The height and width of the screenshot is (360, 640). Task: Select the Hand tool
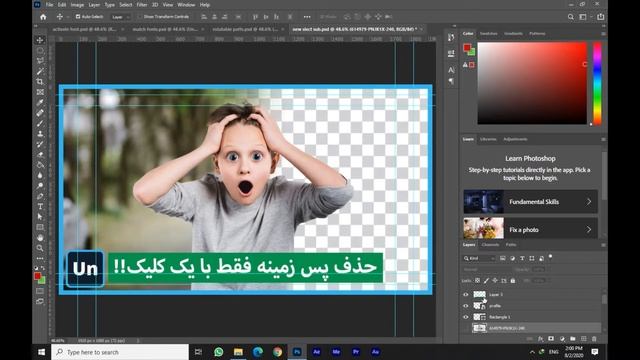tap(40, 238)
